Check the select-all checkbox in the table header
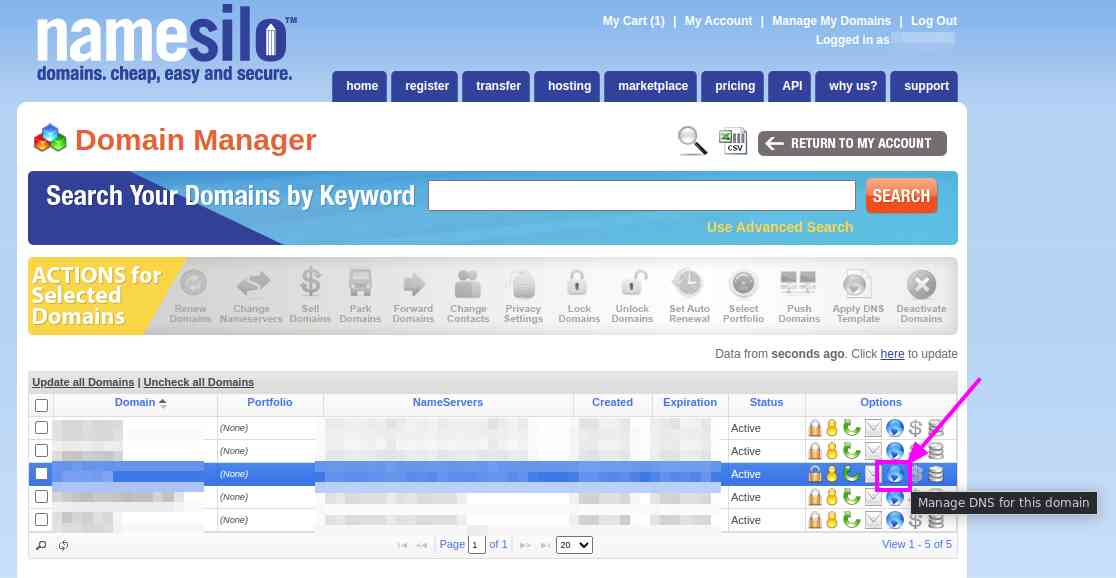The width and height of the screenshot is (1116, 578). [x=41, y=404]
